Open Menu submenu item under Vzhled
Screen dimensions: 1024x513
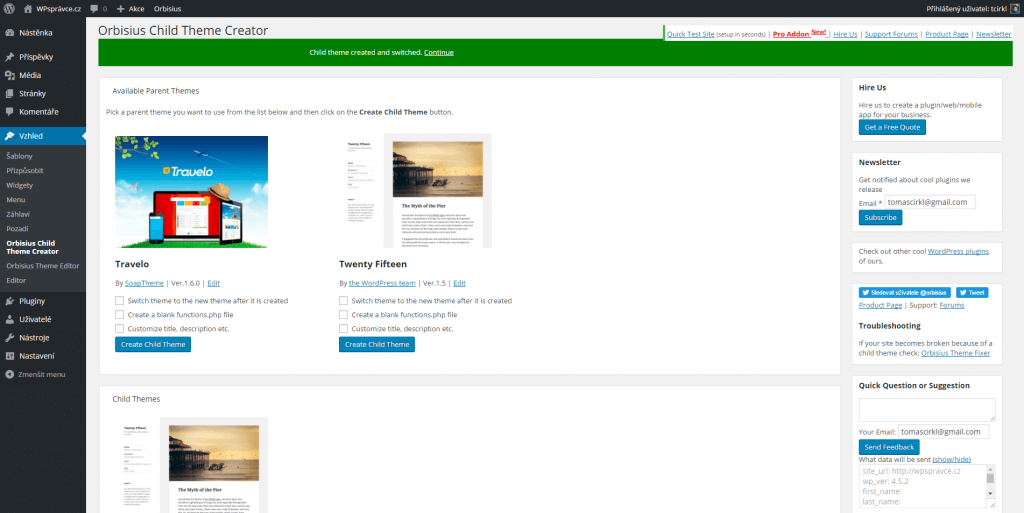(16, 199)
